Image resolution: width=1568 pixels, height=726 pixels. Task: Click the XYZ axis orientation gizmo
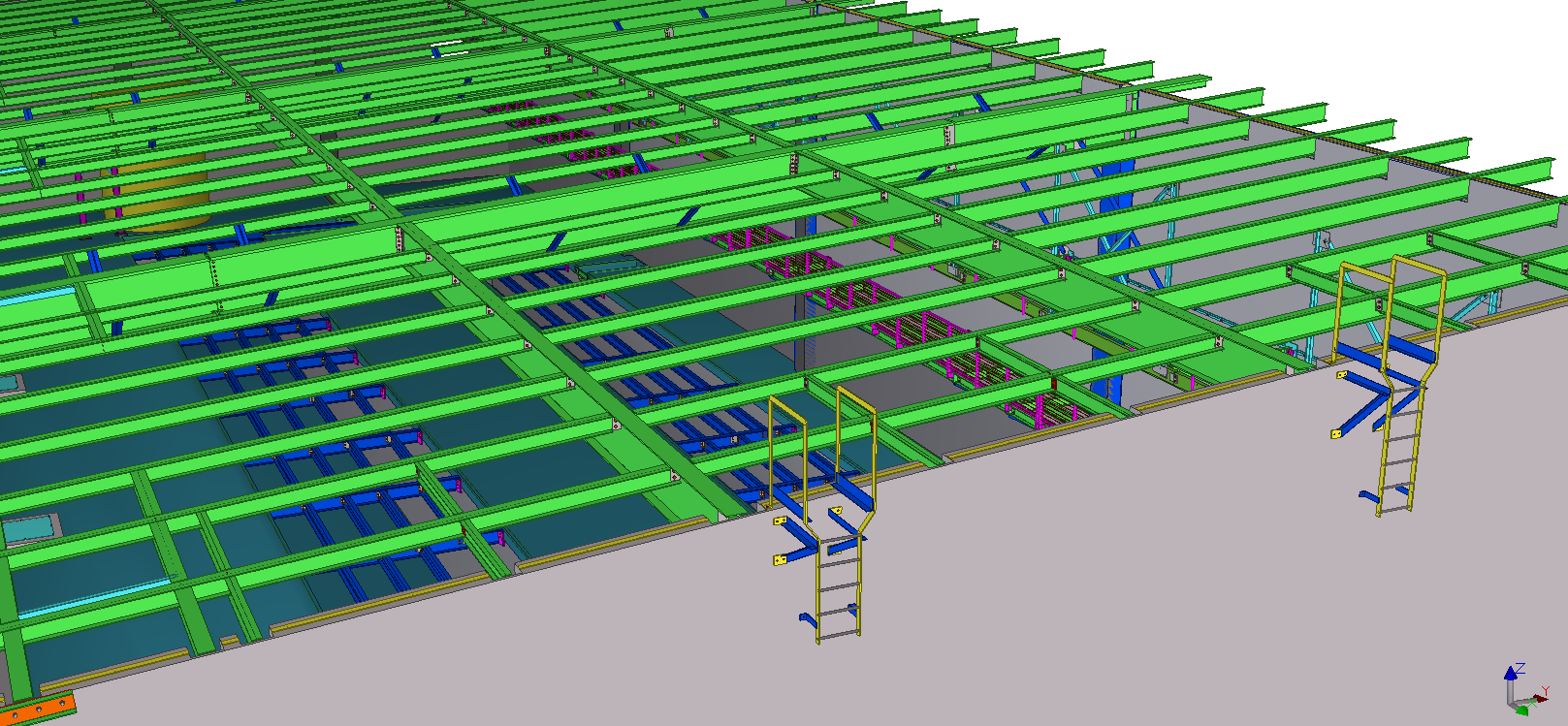pyautogui.click(x=1527, y=689)
